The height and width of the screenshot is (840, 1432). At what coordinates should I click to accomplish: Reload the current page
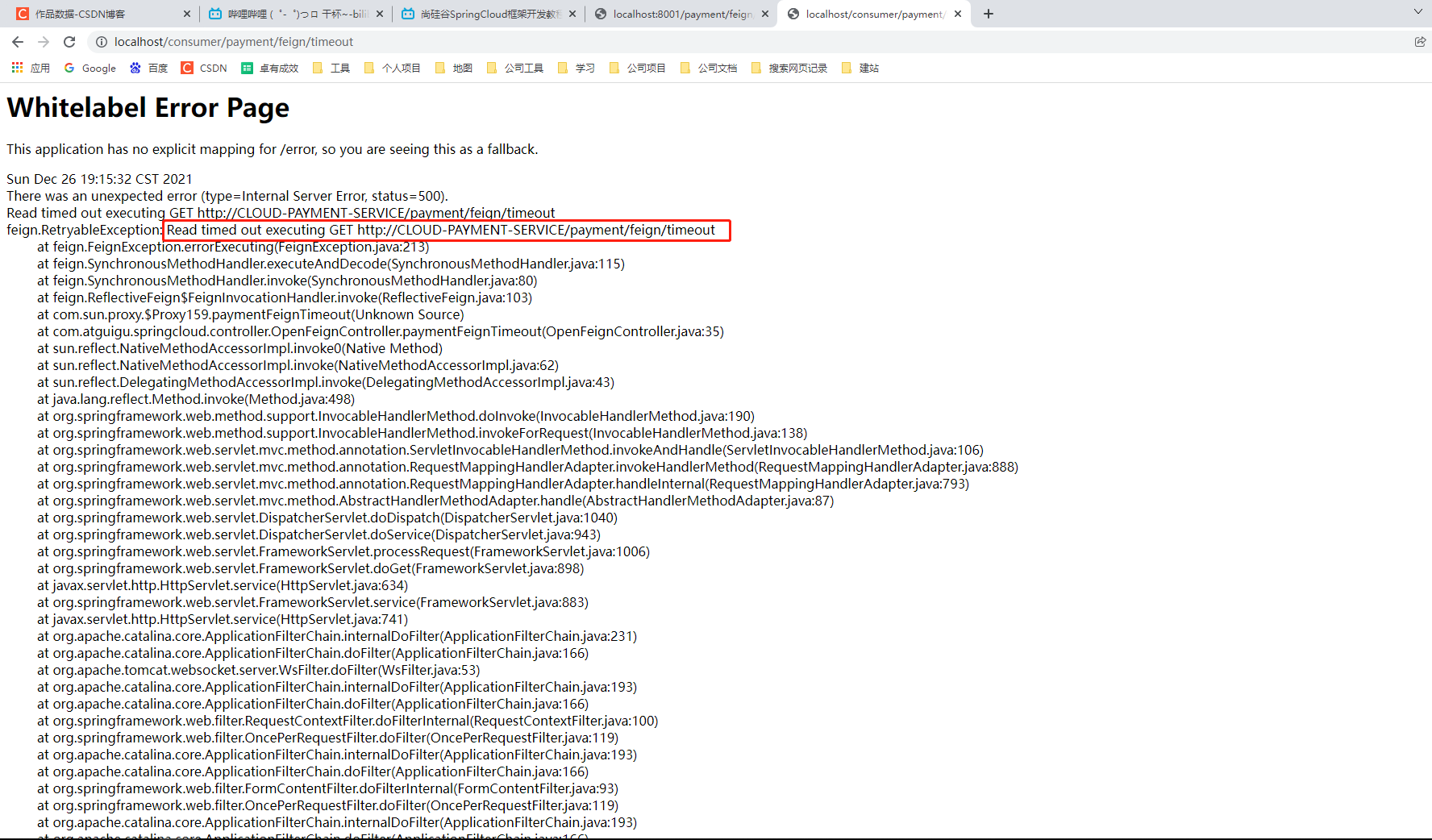[69, 42]
